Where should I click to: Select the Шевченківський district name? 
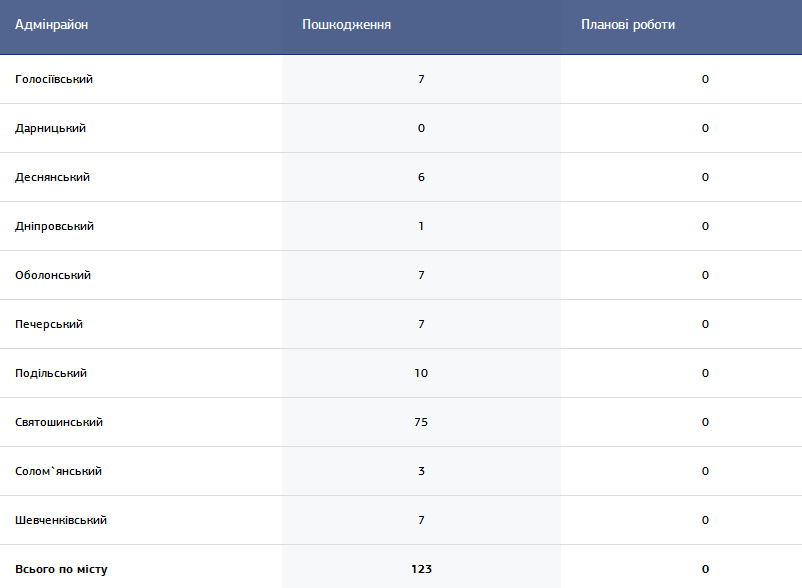61,521
